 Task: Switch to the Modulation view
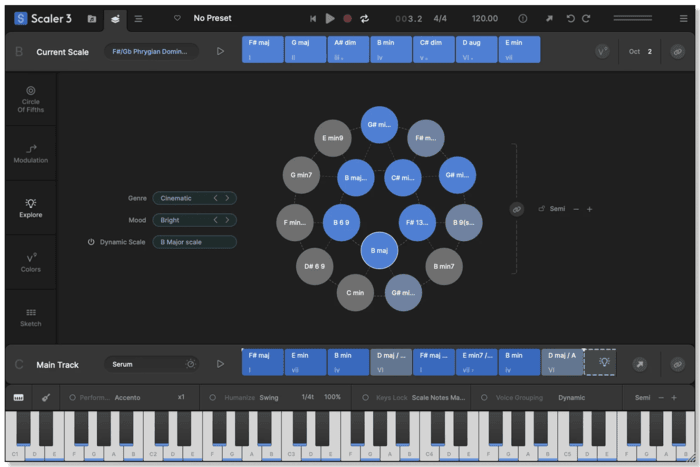tap(31, 152)
